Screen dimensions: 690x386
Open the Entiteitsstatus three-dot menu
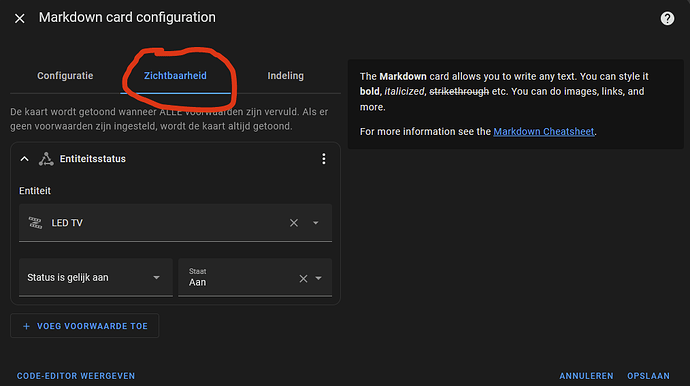[x=324, y=159]
